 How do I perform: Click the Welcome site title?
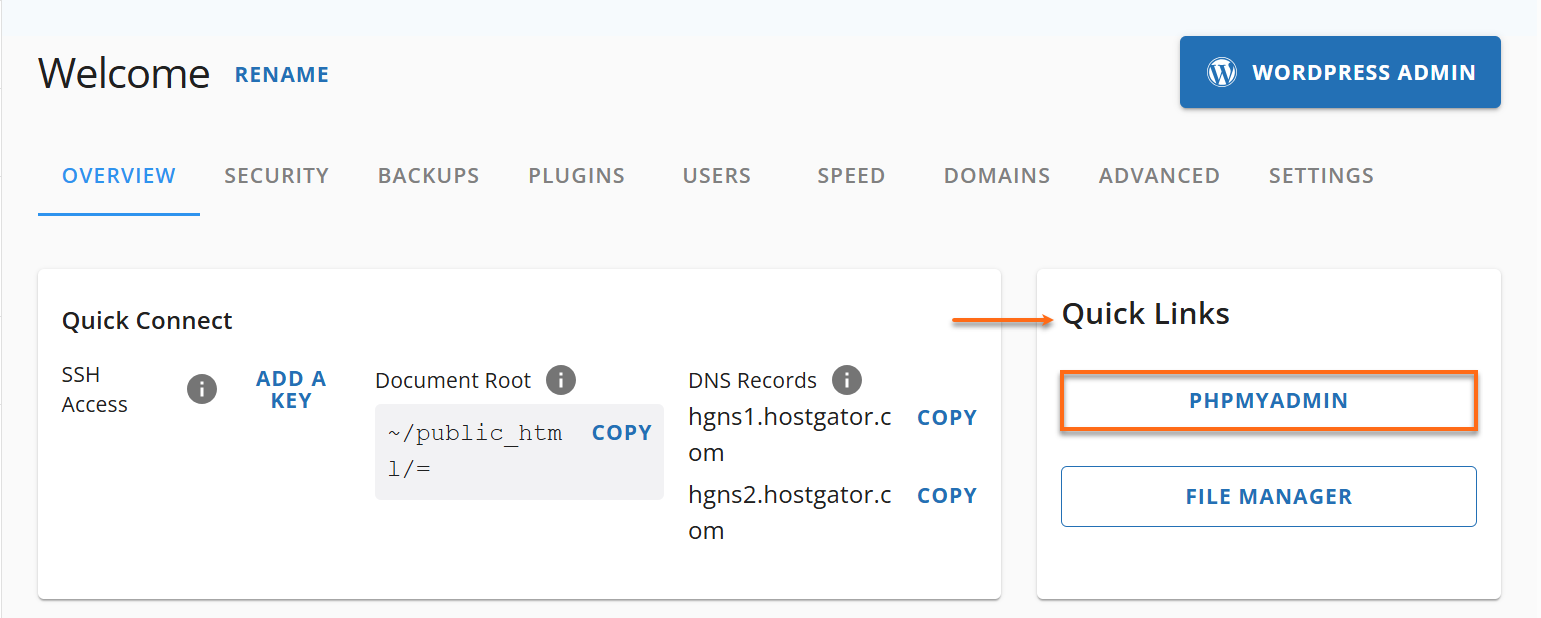tap(124, 74)
